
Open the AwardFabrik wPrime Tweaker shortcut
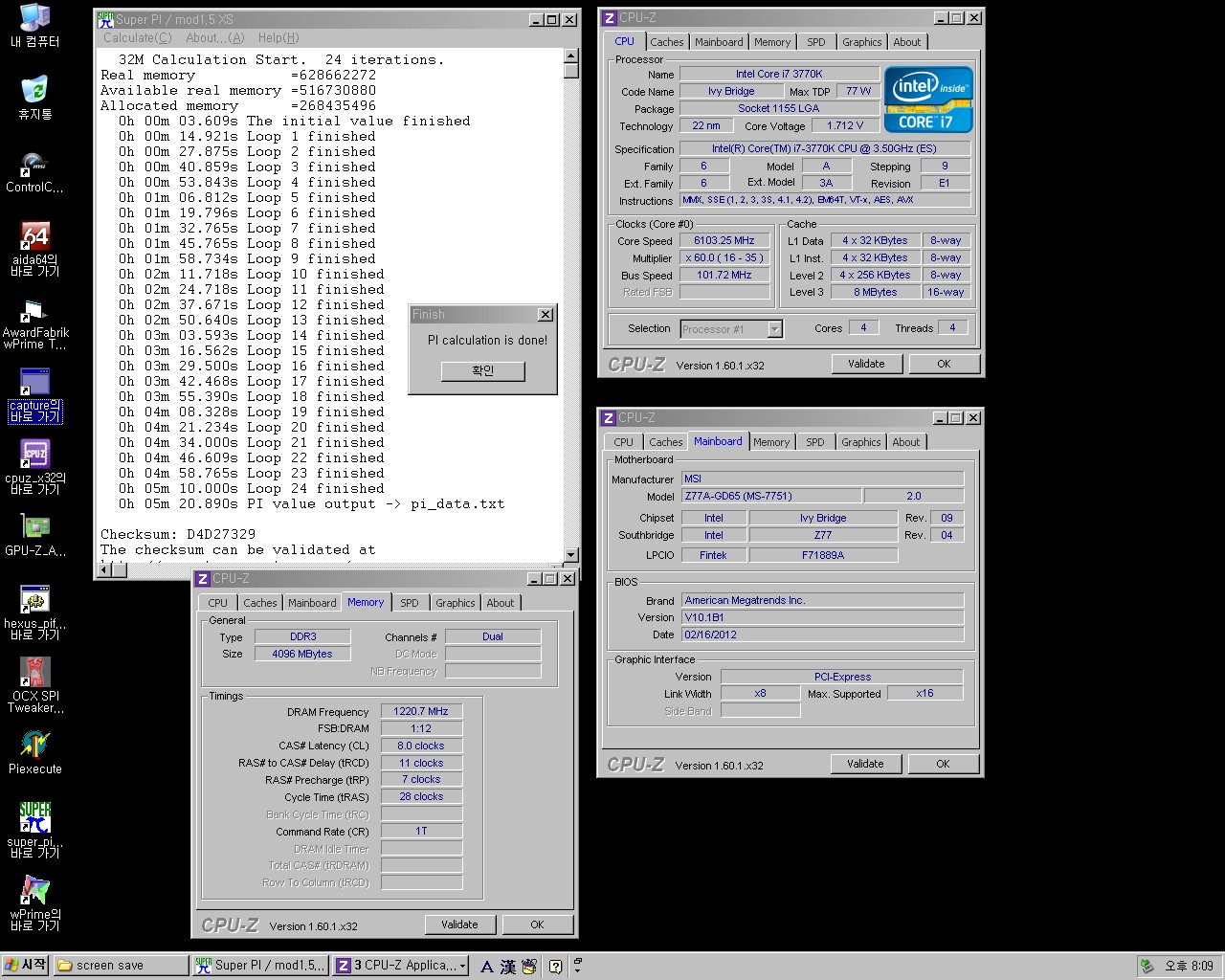click(34, 322)
